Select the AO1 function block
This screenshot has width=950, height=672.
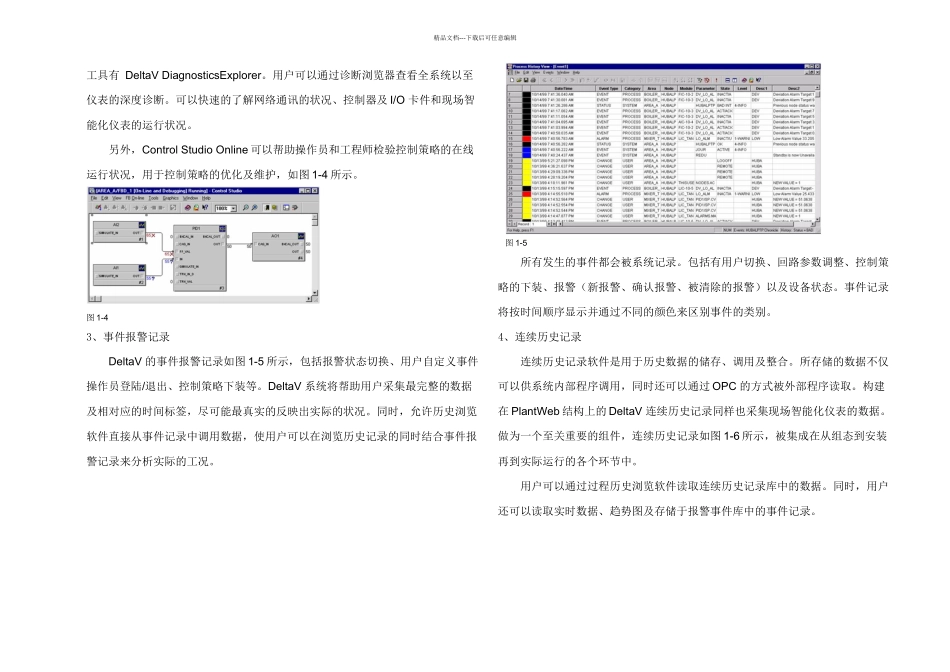tap(278, 247)
